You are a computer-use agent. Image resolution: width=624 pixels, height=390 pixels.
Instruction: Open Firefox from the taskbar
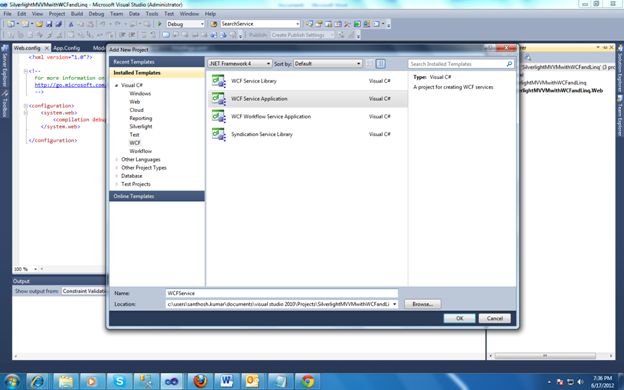pos(200,381)
